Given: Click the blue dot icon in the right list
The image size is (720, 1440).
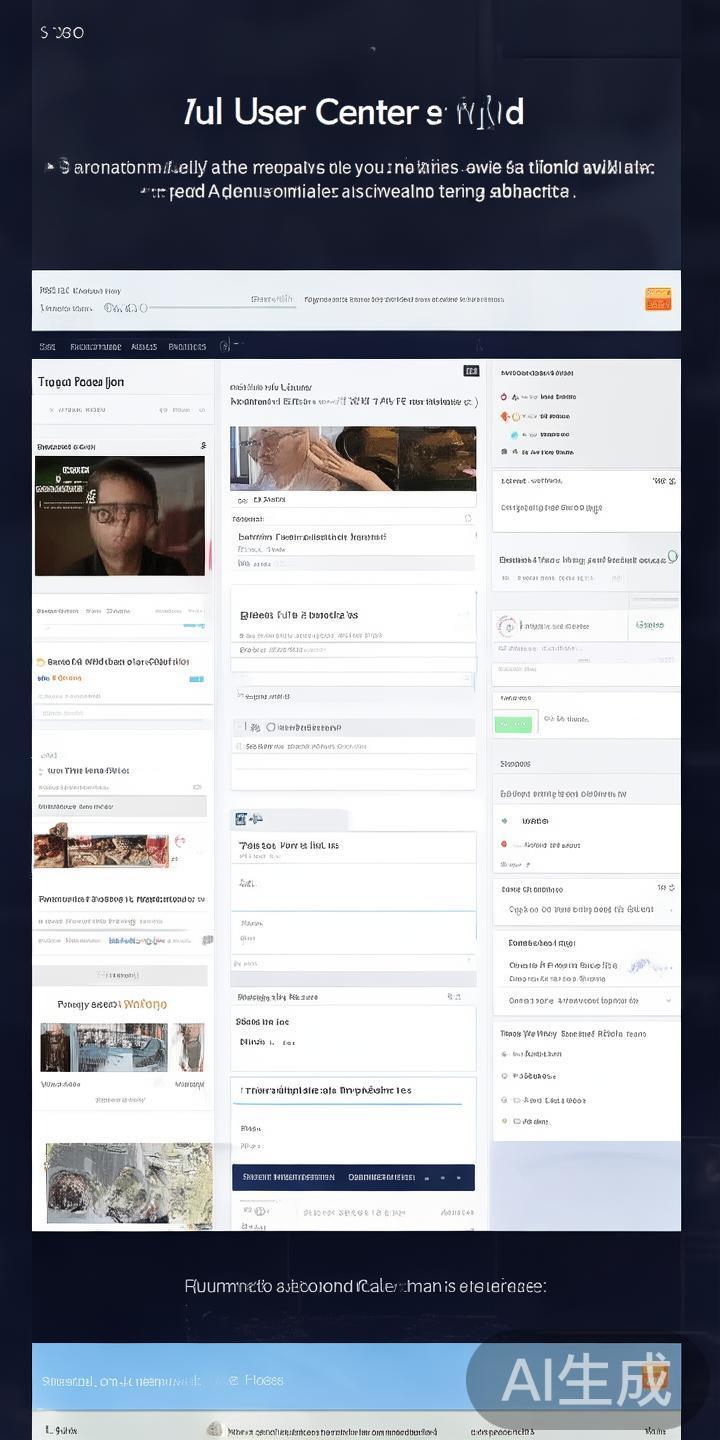Looking at the screenshot, I should click(x=514, y=435).
